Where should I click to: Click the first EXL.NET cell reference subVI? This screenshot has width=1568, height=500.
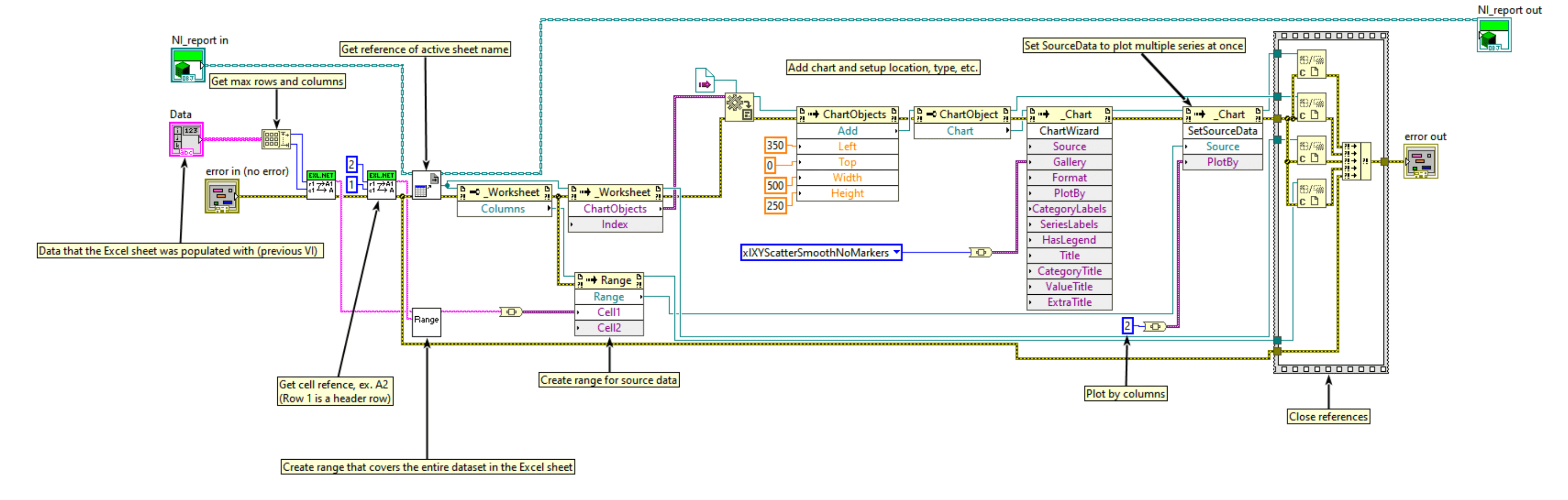(321, 185)
